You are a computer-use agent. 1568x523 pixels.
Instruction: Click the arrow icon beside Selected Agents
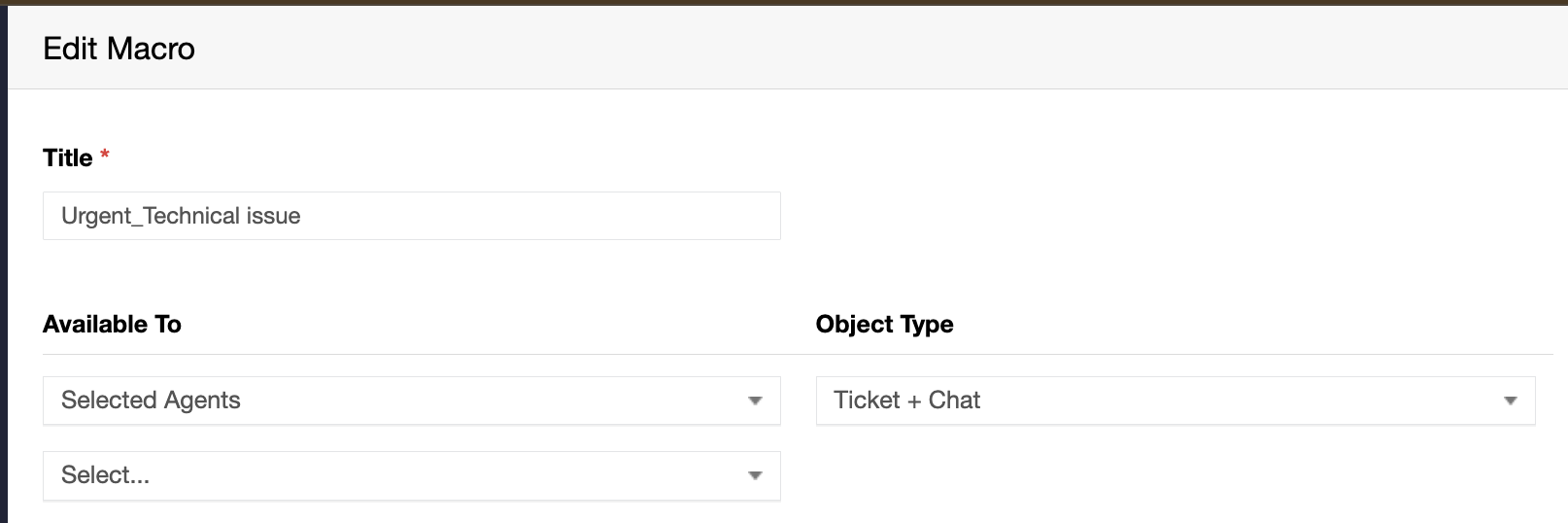755,401
